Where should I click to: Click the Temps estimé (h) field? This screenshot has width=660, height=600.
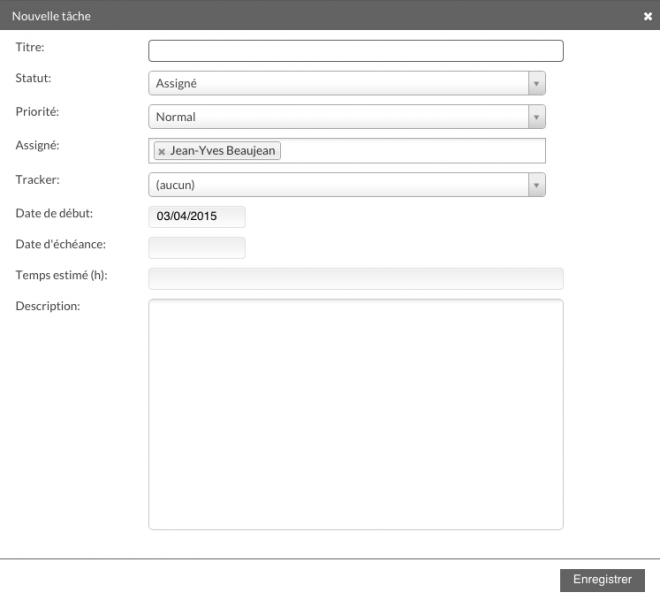(x=356, y=279)
